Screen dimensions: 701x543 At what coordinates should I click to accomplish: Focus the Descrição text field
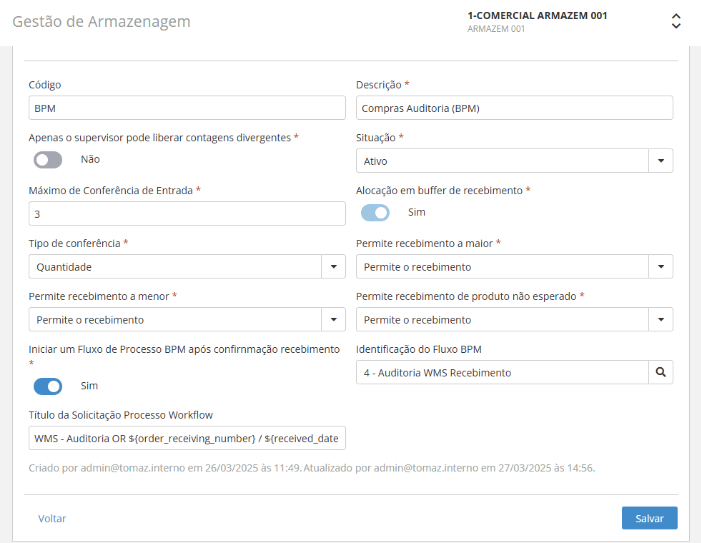514,107
